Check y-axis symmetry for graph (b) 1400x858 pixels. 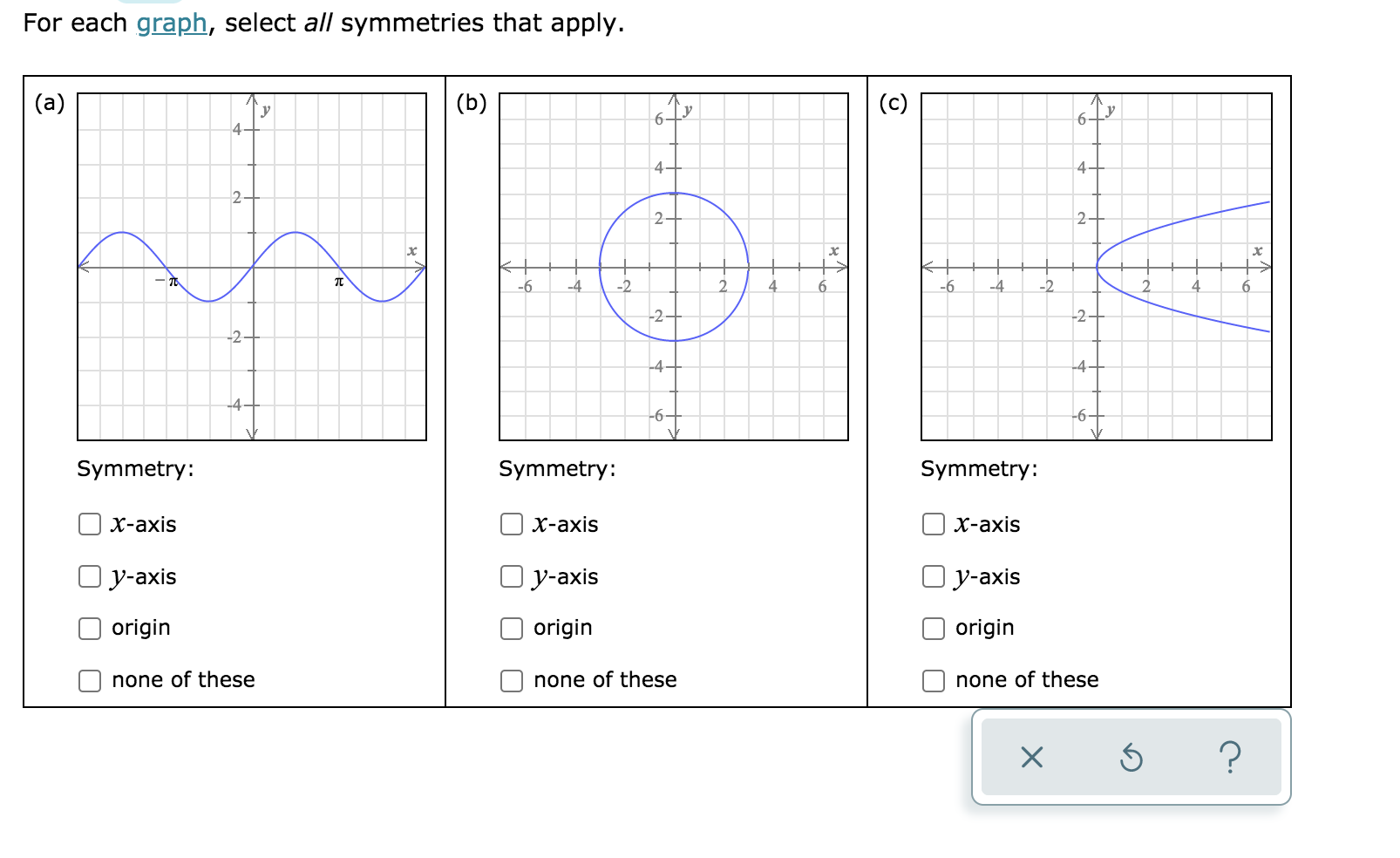512,576
